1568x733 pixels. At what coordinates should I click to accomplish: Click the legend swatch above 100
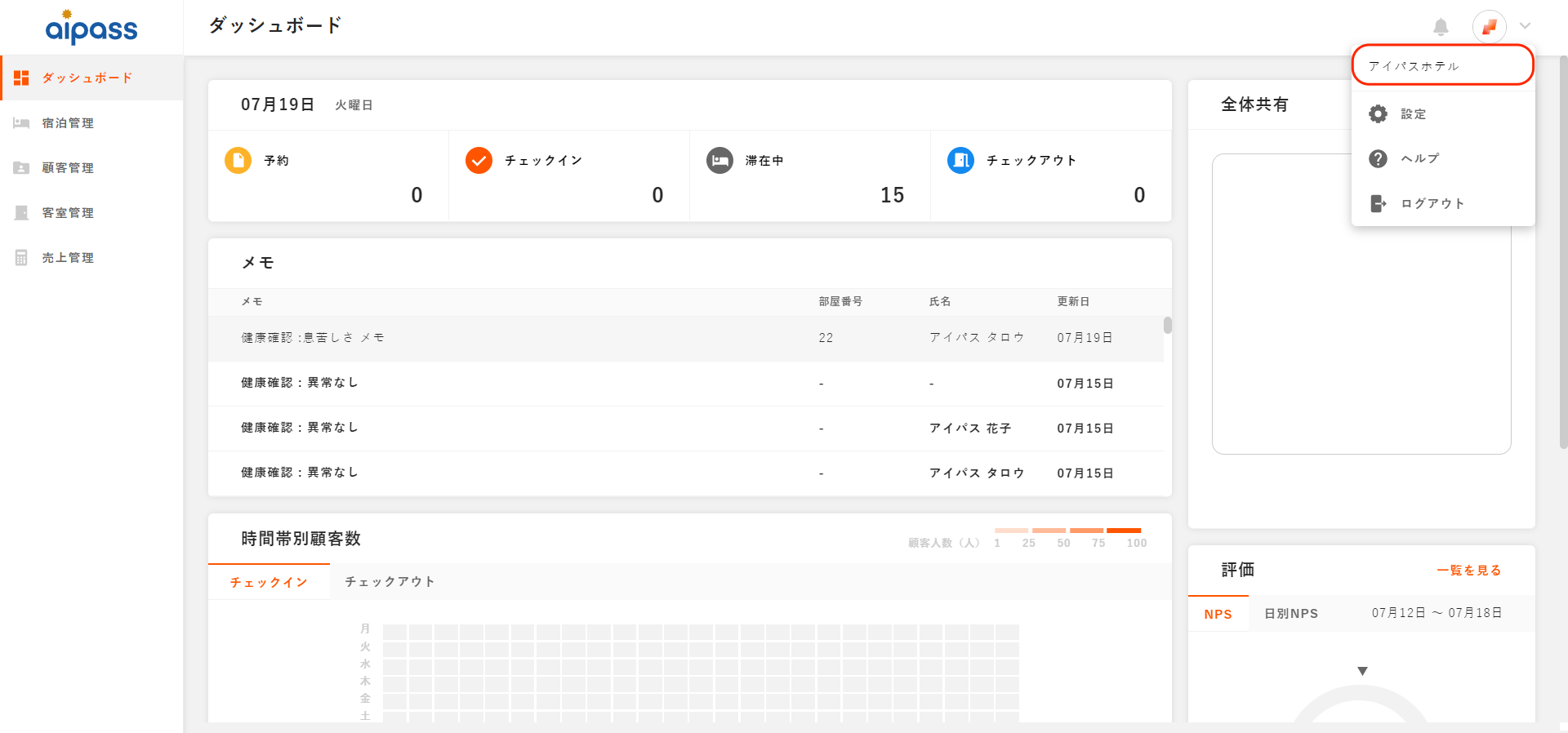click(x=1124, y=531)
